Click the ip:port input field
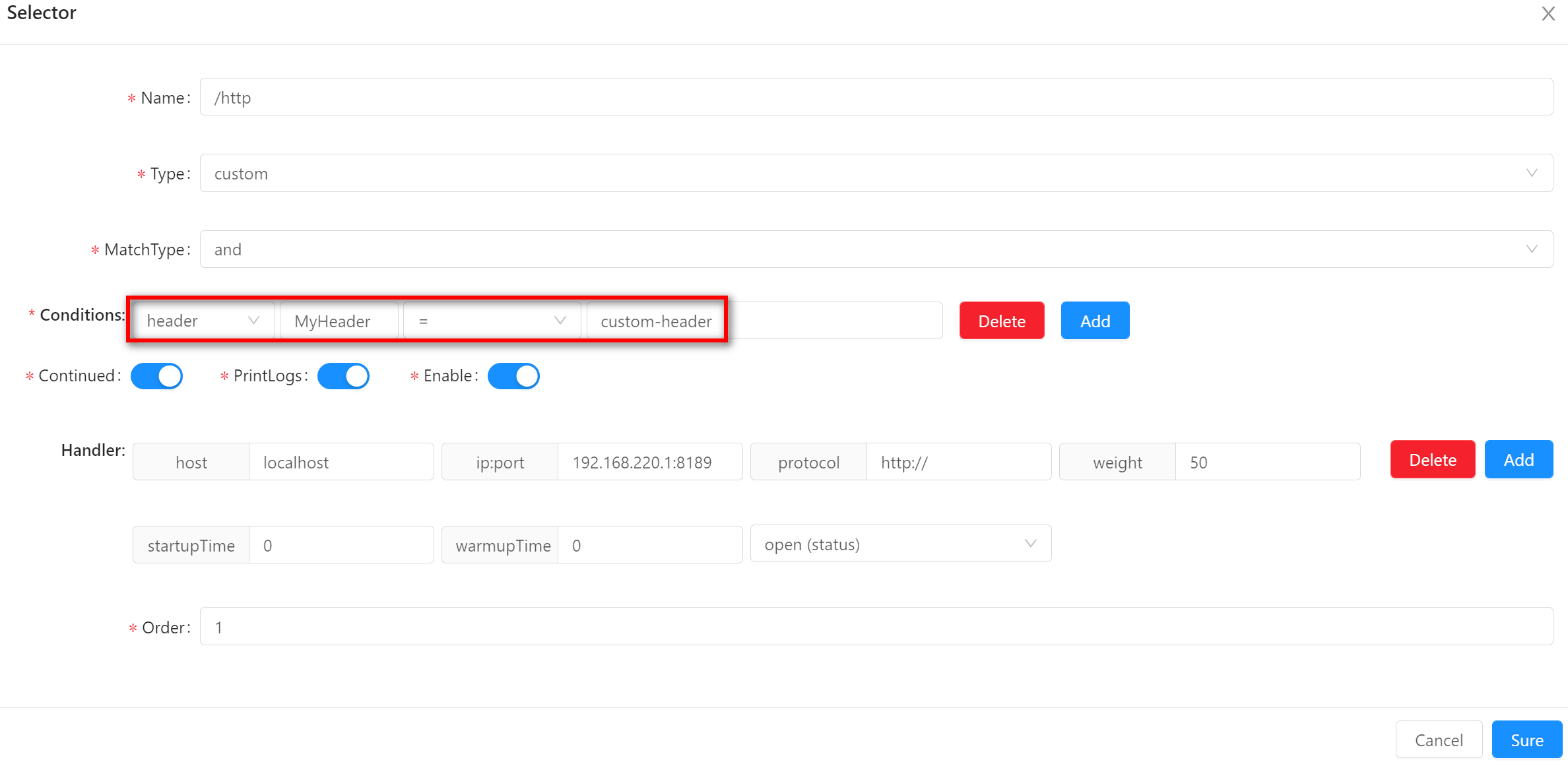Screen dimensions: 1568x766 (x=649, y=463)
